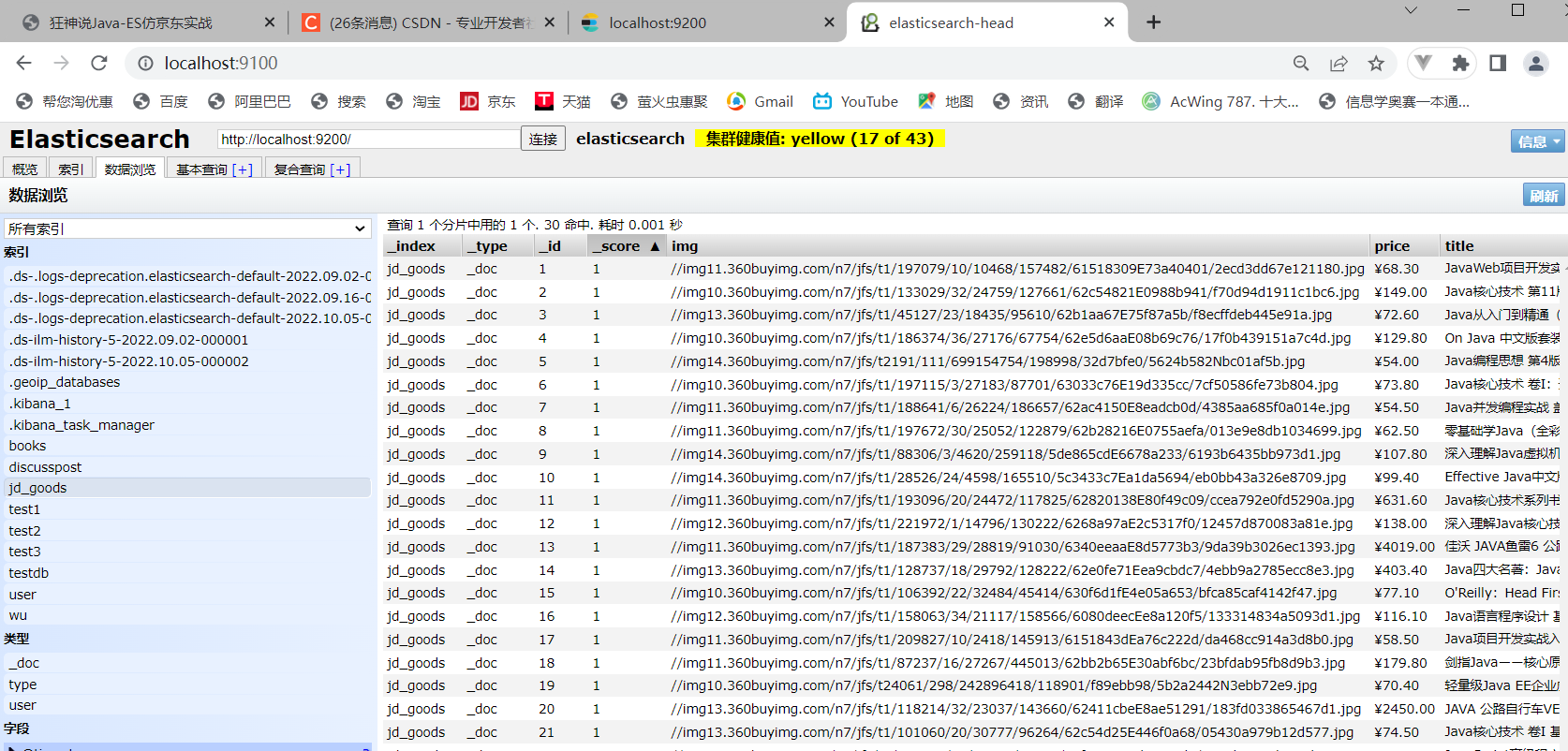Sort by the img column header

click(1018, 245)
